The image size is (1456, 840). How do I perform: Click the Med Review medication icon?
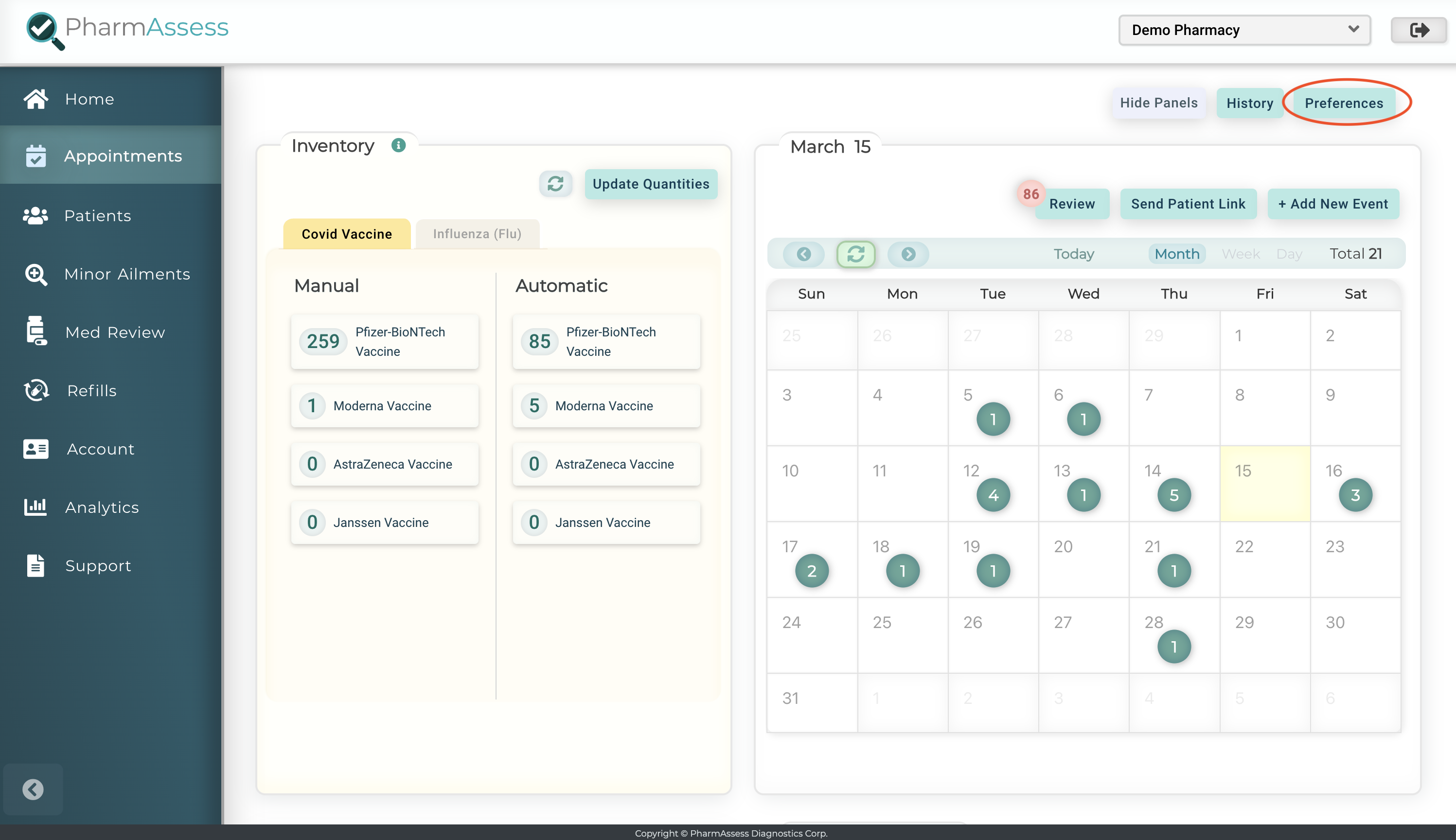tap(36, 332)
